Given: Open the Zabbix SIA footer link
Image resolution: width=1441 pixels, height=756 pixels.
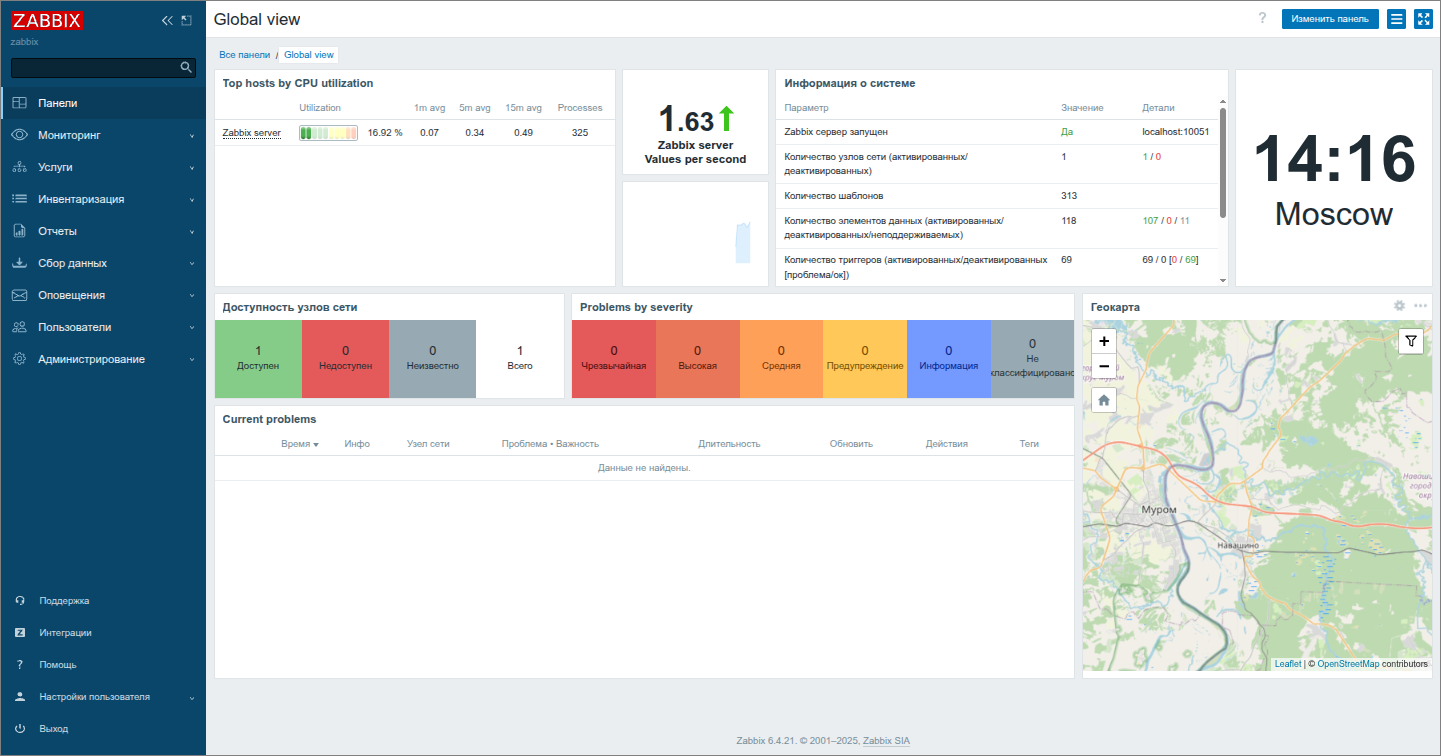Looking at the screenshot, I should coord(887,741).
